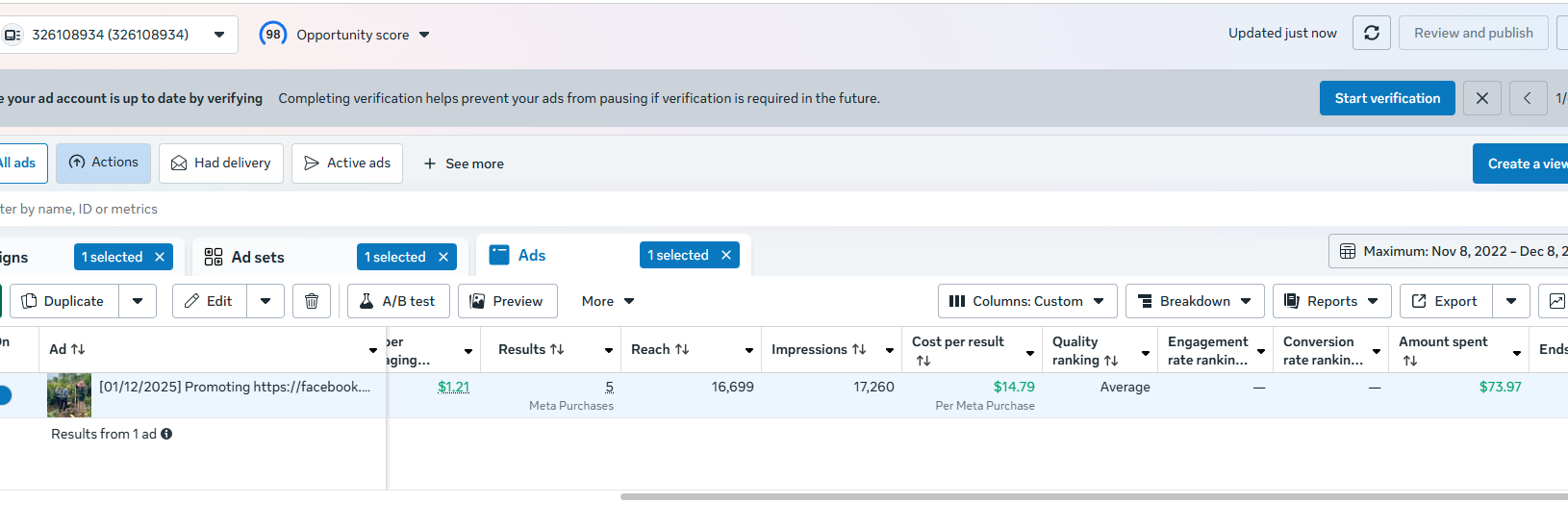Go to the previous banner notification arrow
The width and height of the screenshot is (1568, 528).
pos(1528,98)
